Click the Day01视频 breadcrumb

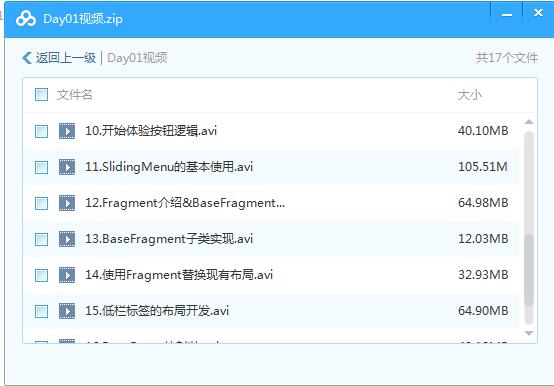(137, 58)
